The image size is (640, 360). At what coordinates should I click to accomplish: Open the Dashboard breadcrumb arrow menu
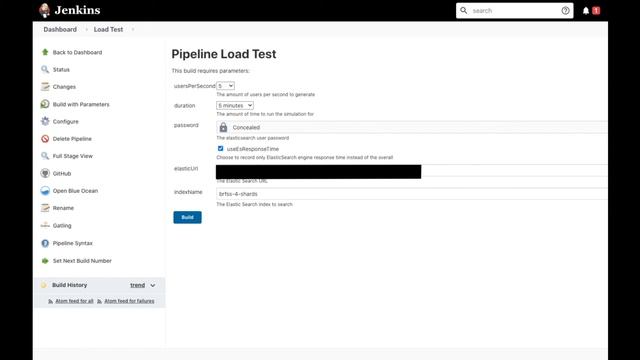[86, 29]
